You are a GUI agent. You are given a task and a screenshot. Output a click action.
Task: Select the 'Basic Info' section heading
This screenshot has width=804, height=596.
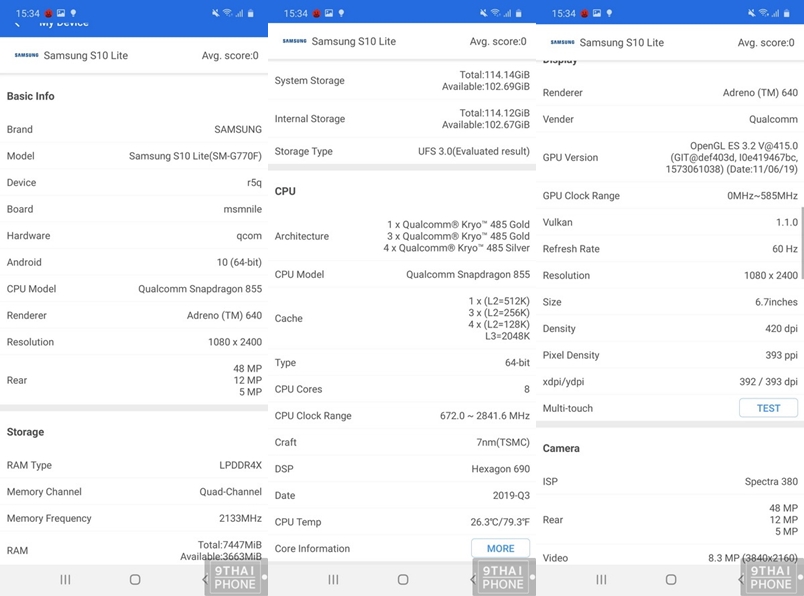[x=30, y=96]
